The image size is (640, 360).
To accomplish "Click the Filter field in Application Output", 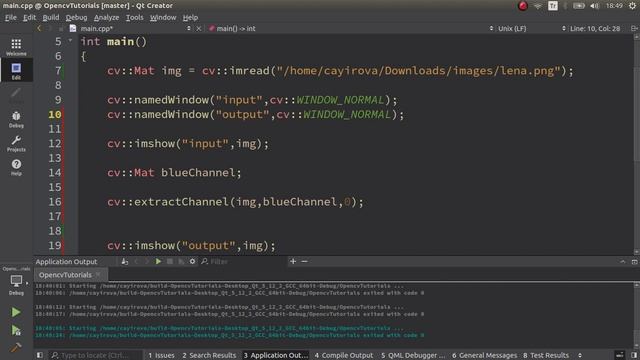I will pos(243,262).
